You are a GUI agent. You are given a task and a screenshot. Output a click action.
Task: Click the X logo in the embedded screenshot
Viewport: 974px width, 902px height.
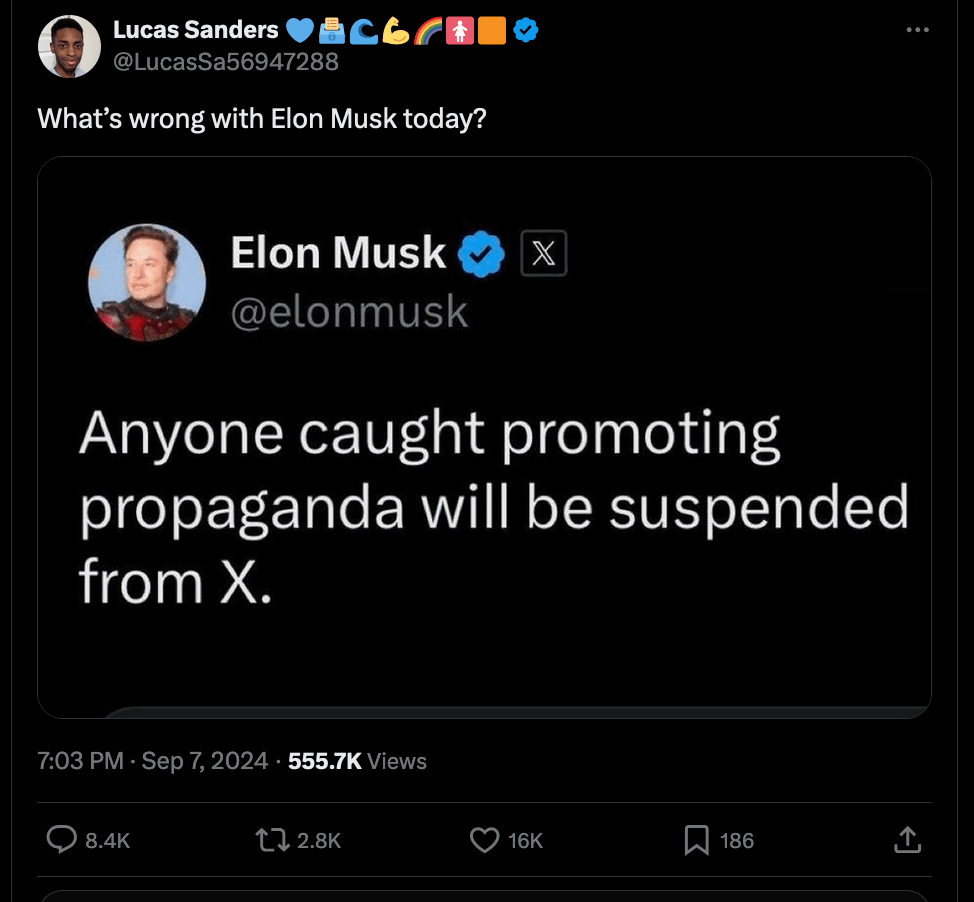(x=545, y=254)
